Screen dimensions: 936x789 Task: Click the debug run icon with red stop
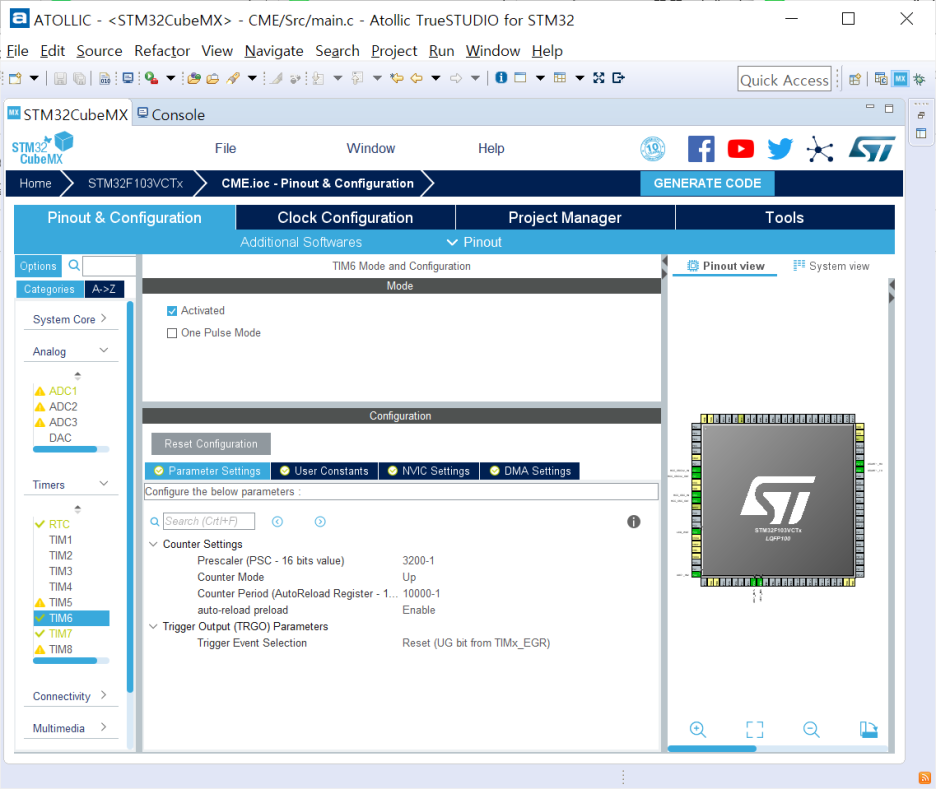click(x=152, y=78)
